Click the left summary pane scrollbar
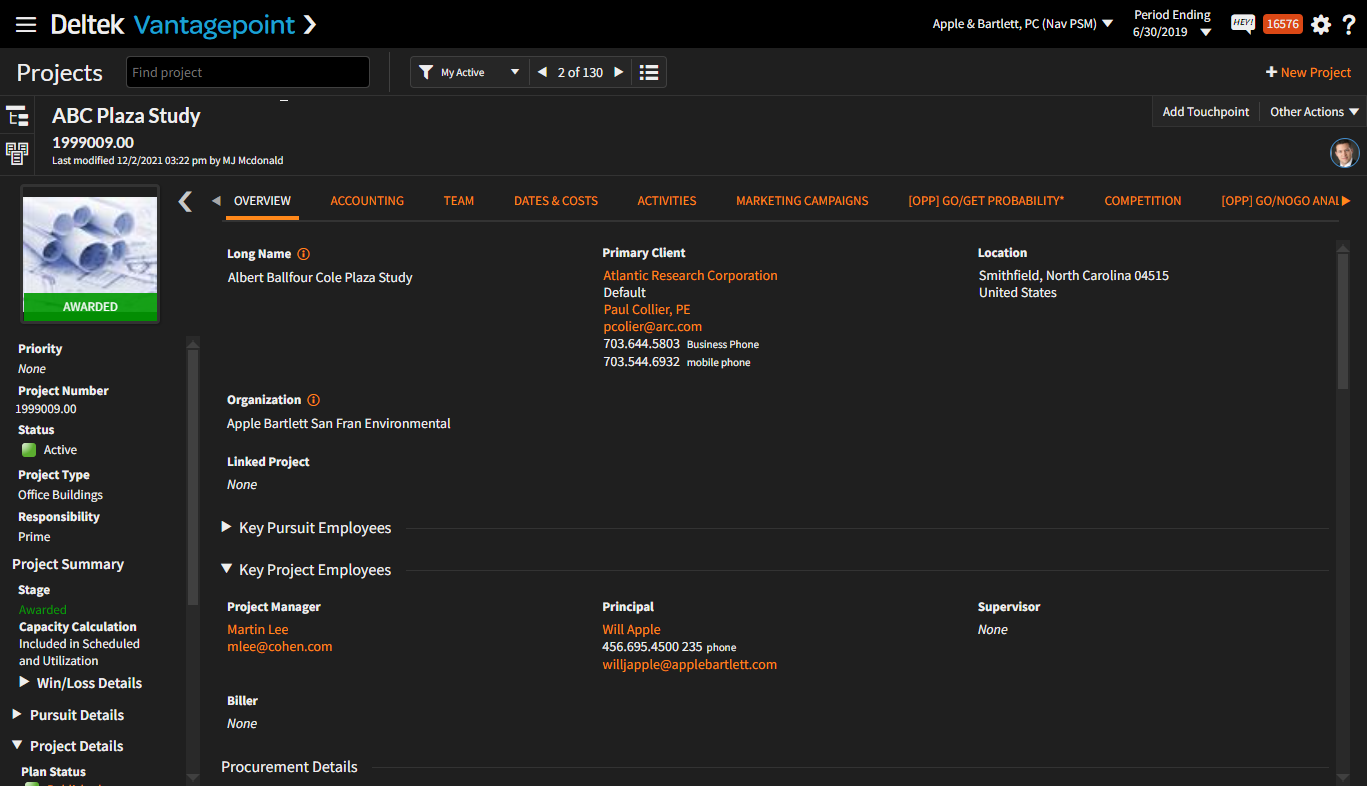The width and height of the screenshot is (1367, 786). 193,477
